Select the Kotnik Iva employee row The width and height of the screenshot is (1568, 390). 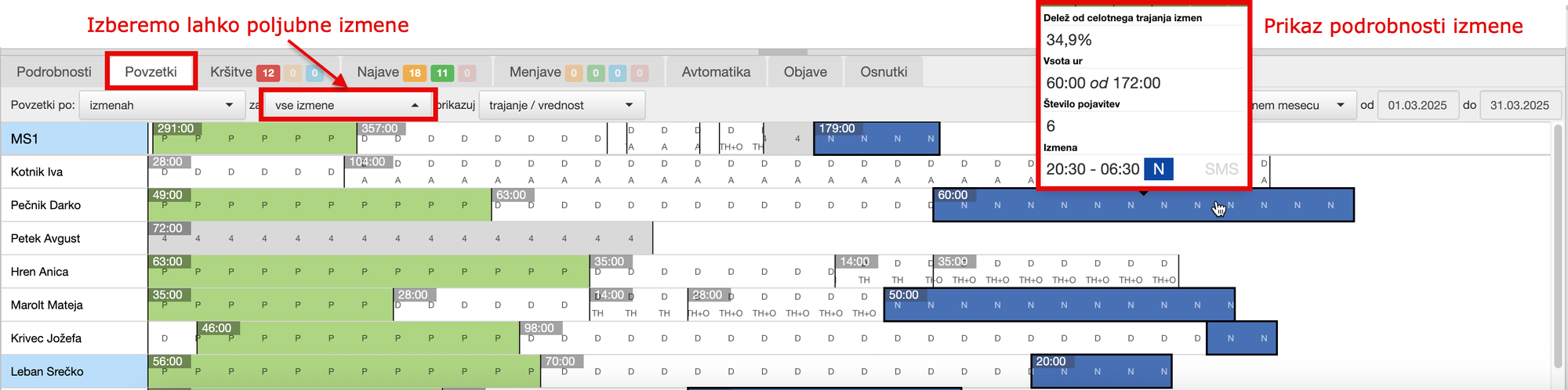(37, 172)
